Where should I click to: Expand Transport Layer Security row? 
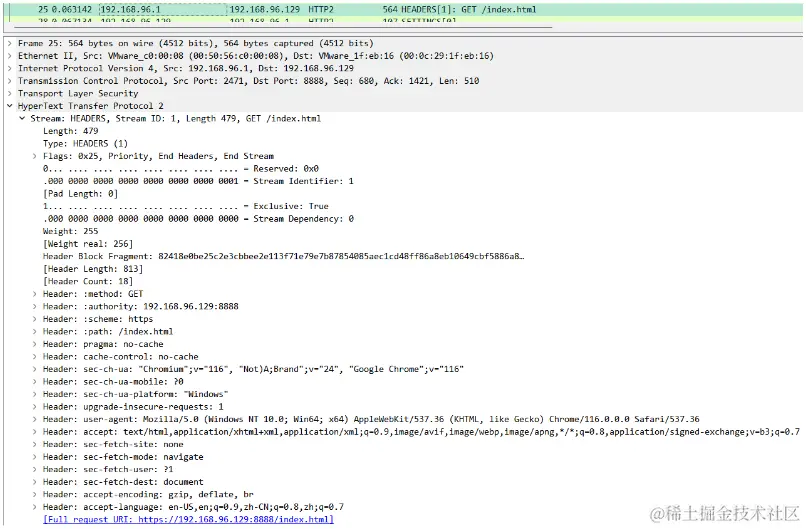pos(10,93)
